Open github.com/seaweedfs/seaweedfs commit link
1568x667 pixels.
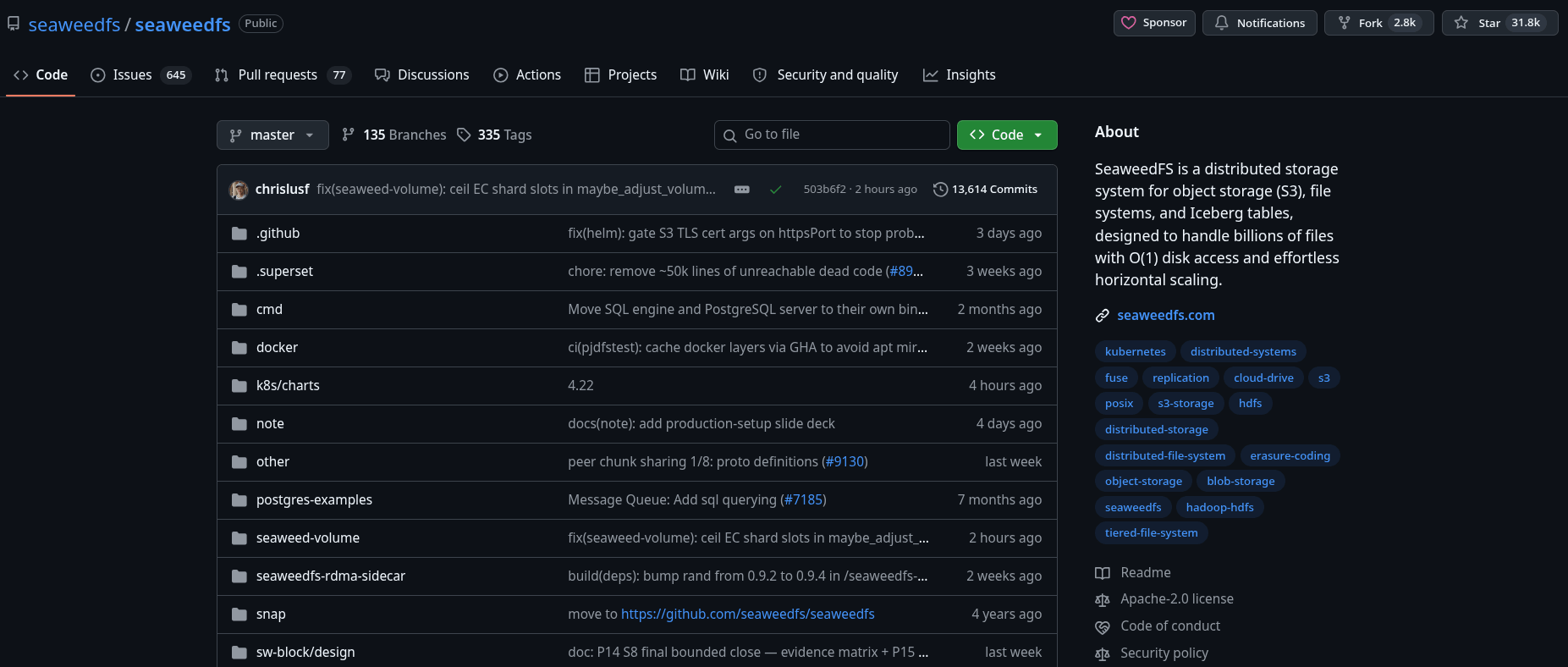tap(748, 615)
